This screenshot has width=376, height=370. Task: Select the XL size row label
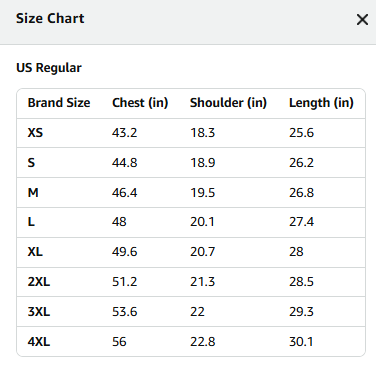tap(35, 252)
